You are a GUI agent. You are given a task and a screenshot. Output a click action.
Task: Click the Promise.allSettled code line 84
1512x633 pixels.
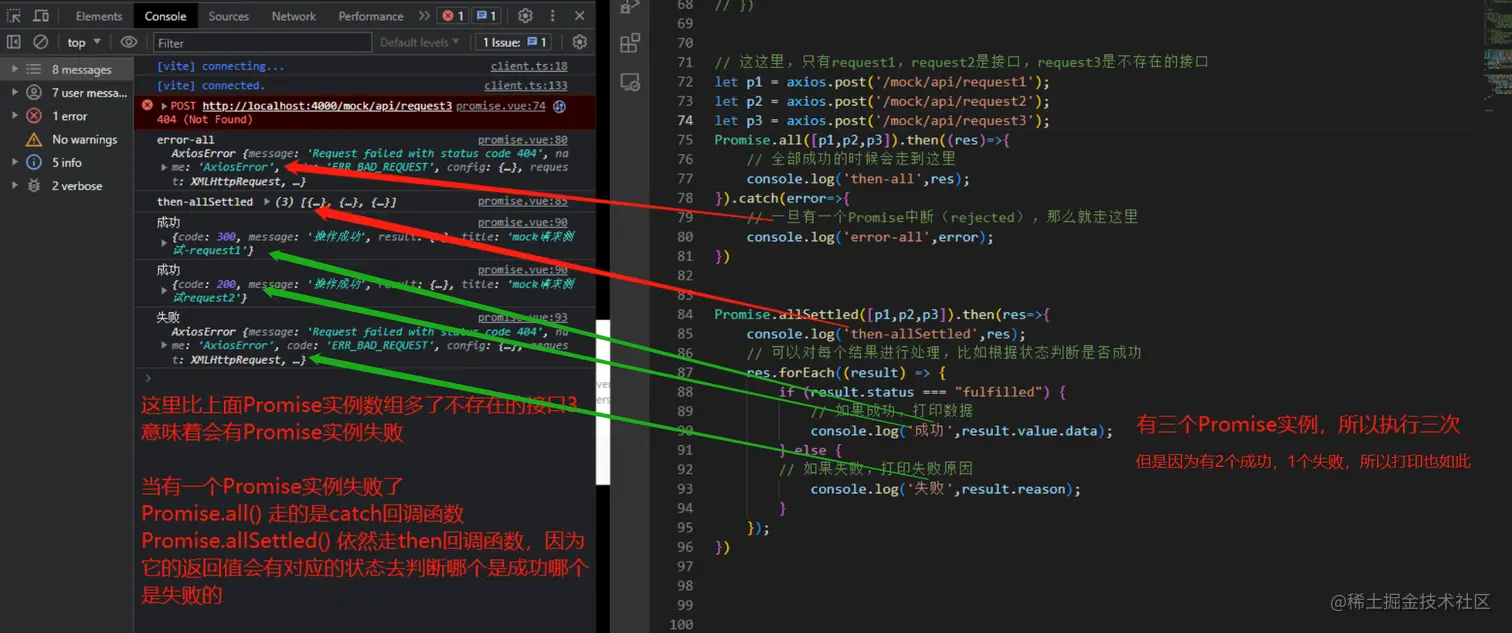coord(883,315)
